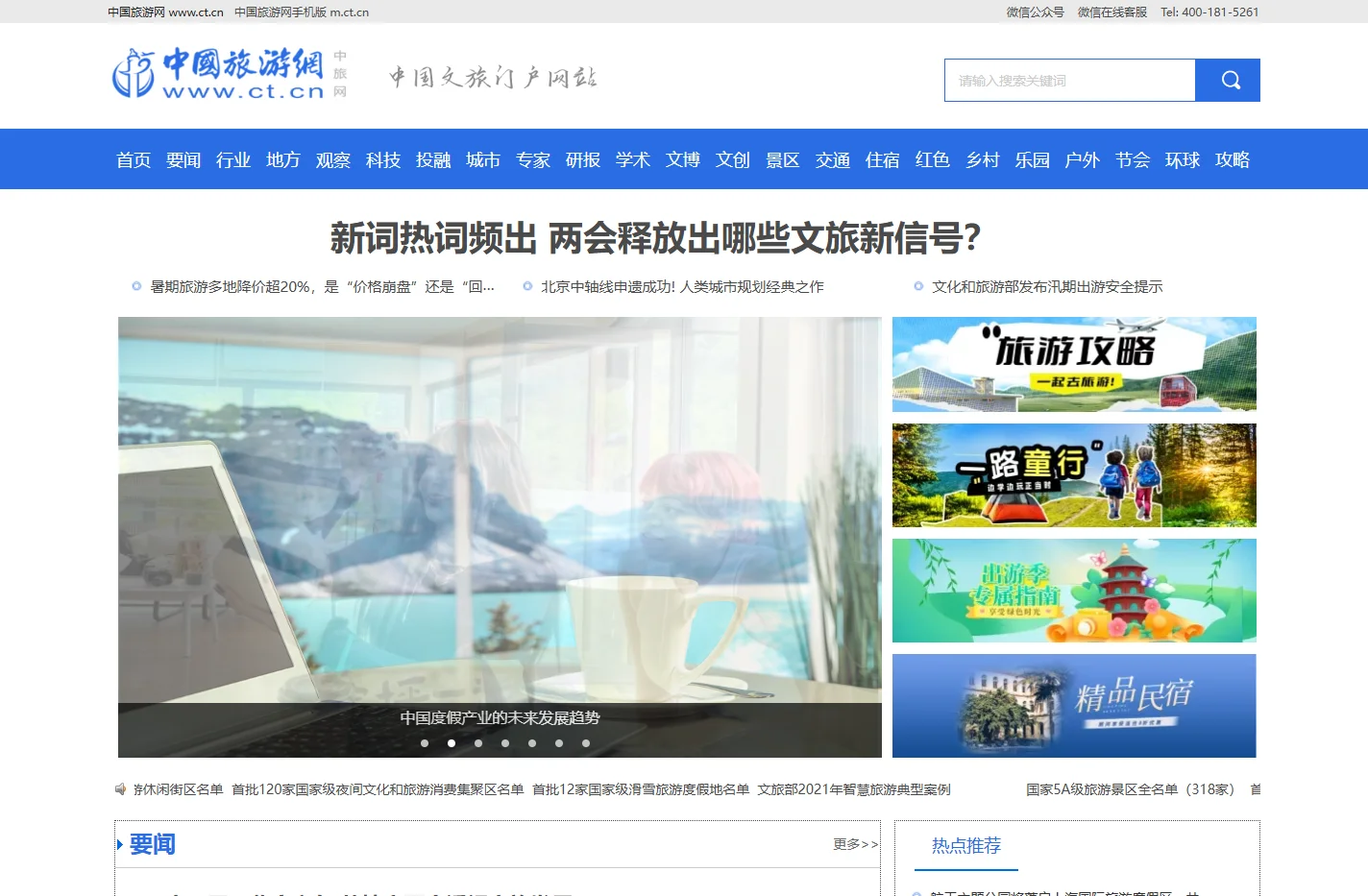Screen dimensions: 1368x896
Task: Select the third carousel indicator dot
Action: (x=478, y=743)
